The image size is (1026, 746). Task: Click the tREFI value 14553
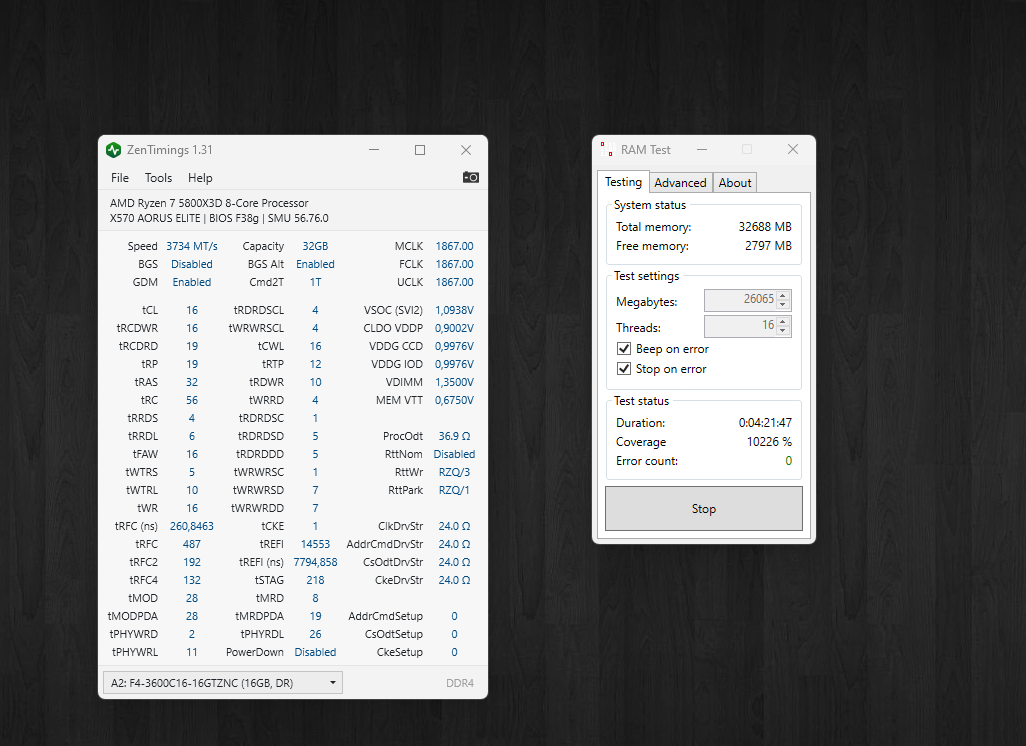pyautogui.click(x=315, y=544)
